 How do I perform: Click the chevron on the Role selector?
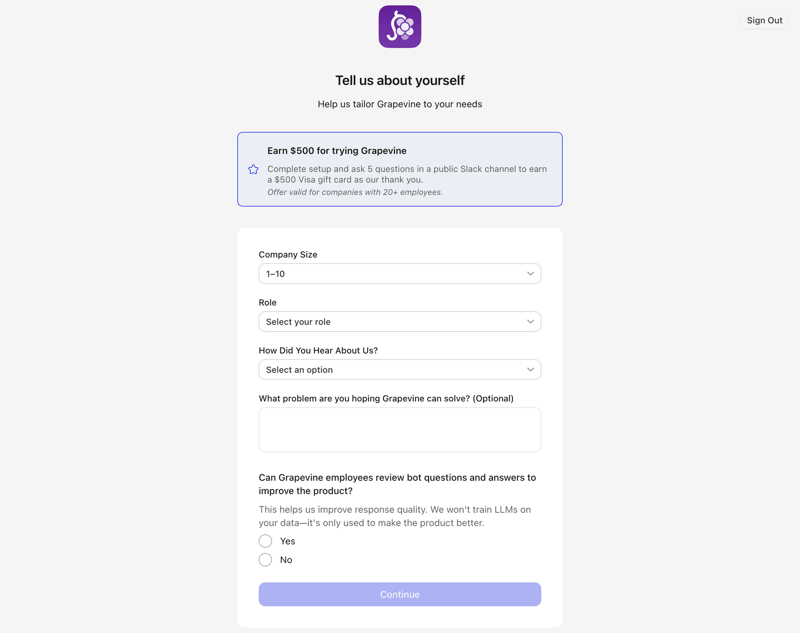point(531,321)
